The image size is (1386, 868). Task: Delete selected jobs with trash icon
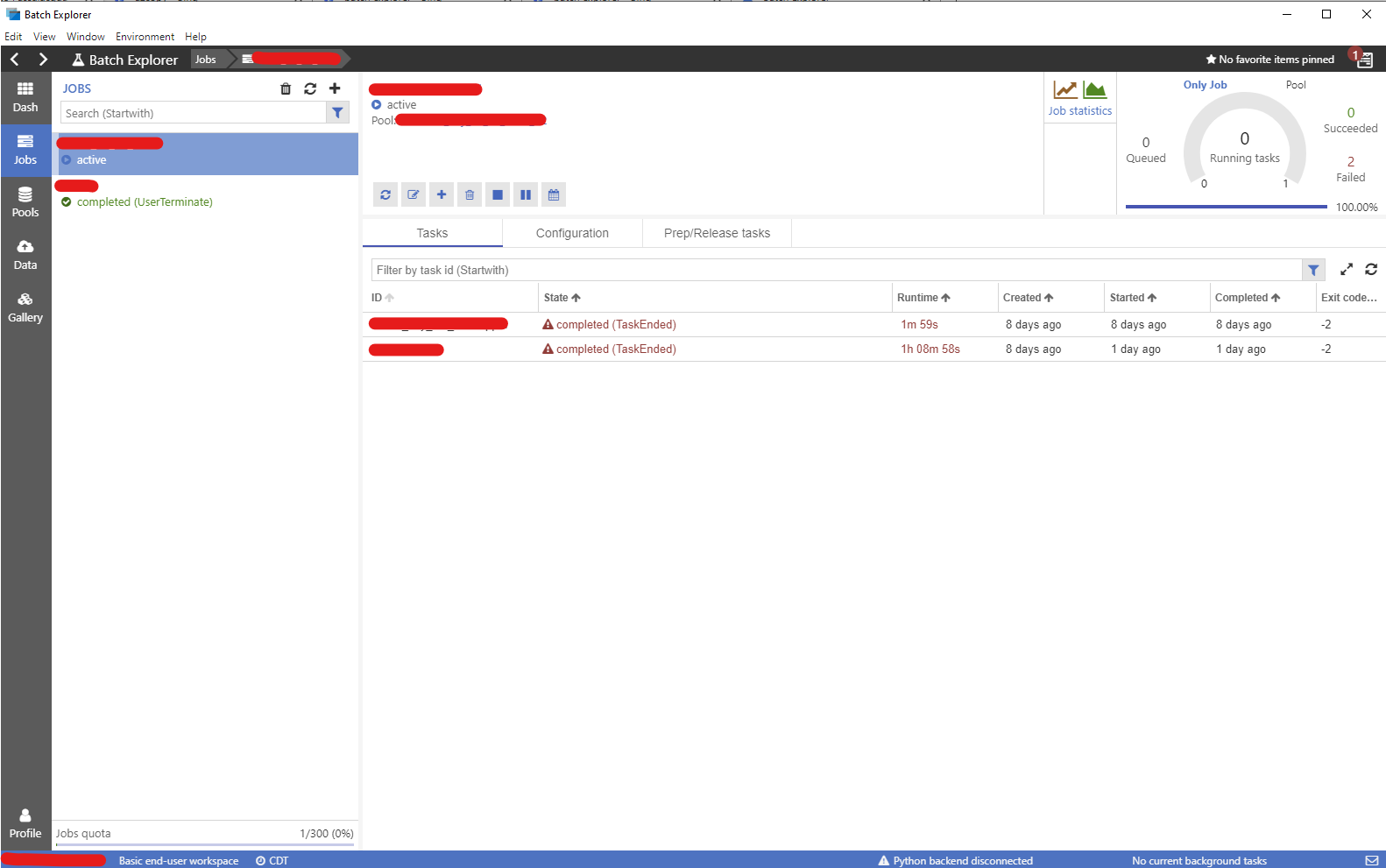coord(286,88)
